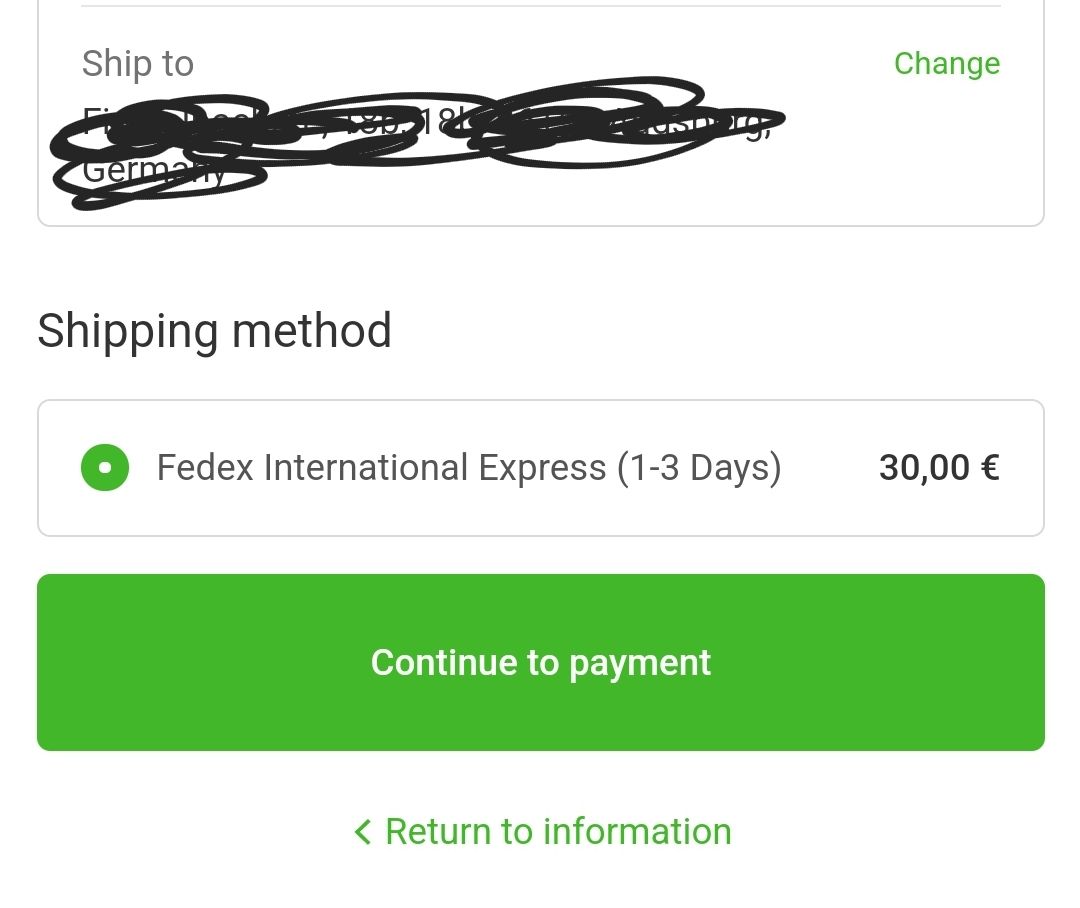The height and width of the screenshot is (908, 1080).
Task: Click the Ship to label
Action: tap(137, 64)
